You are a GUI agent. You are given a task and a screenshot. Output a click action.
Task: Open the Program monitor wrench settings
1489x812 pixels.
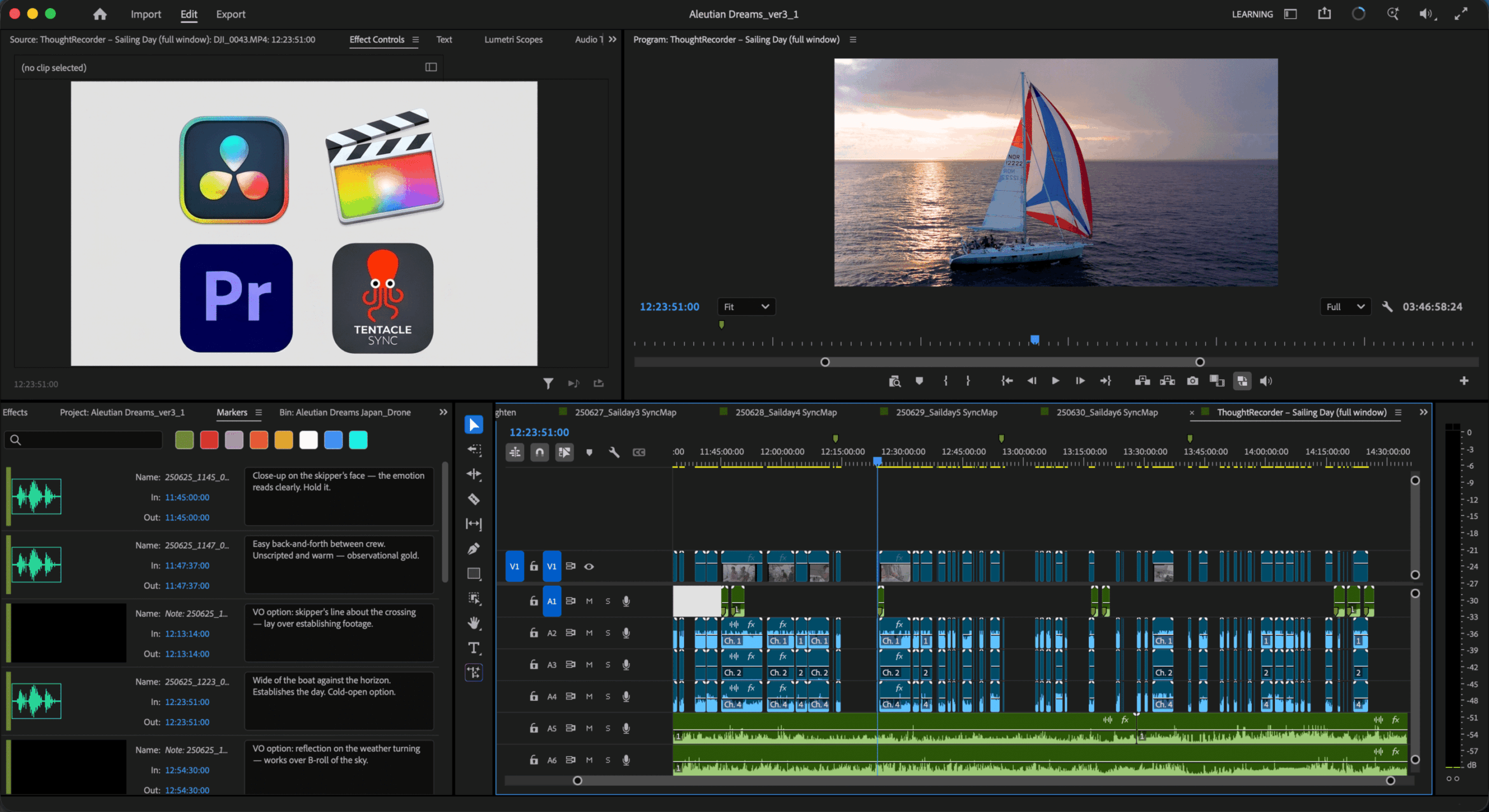tap(1387, 307)
